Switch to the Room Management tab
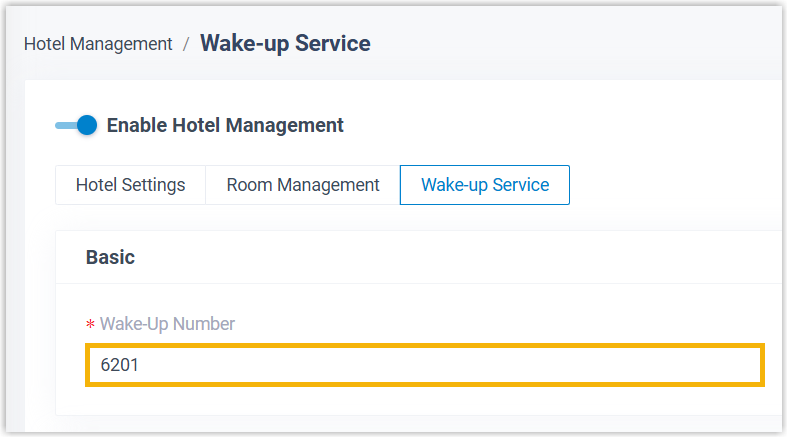The width and height of the screenshot is (788, 438). (x=303, y=185)
